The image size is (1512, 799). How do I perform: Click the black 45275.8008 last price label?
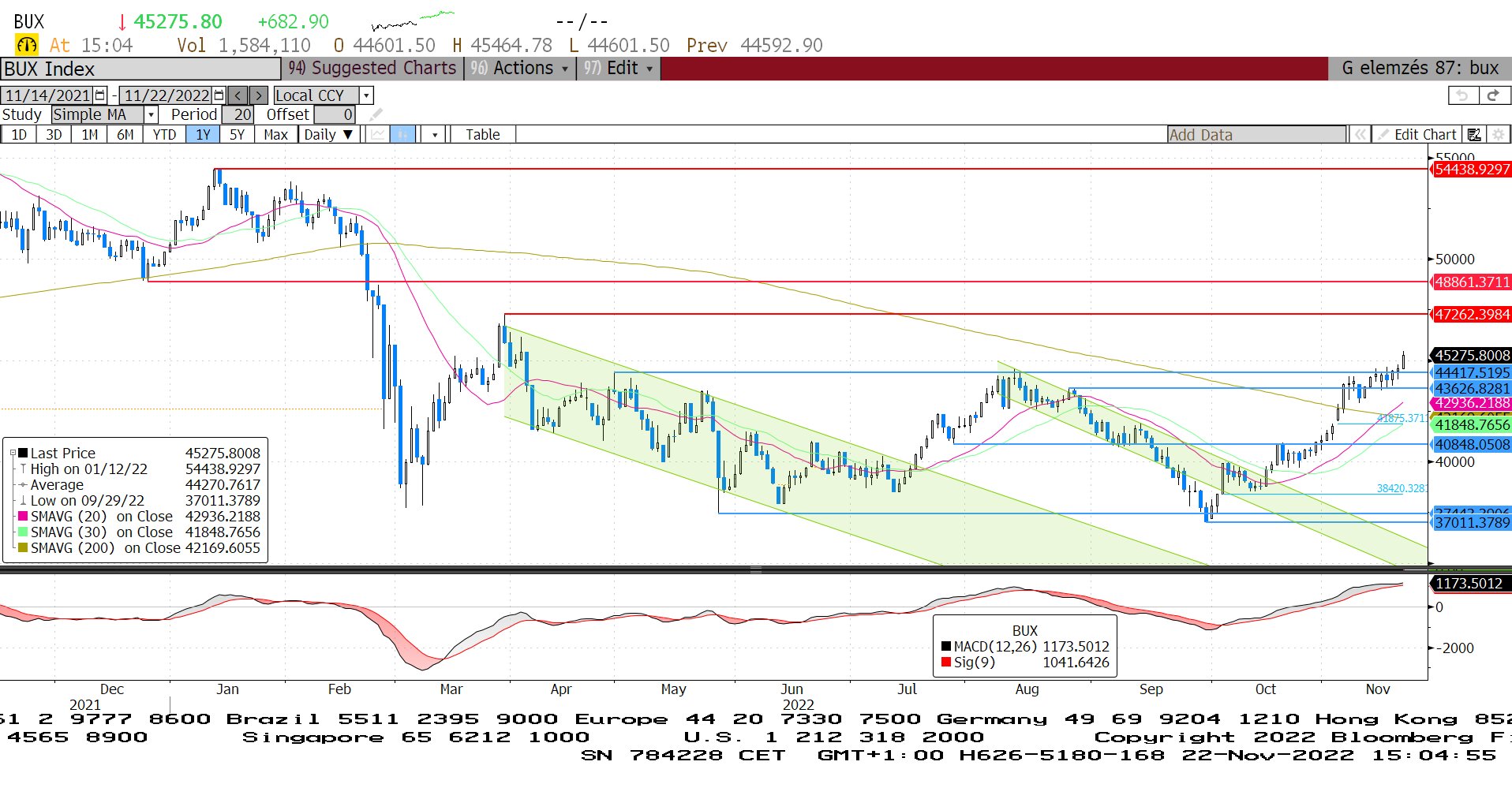tap(1471, 356)
